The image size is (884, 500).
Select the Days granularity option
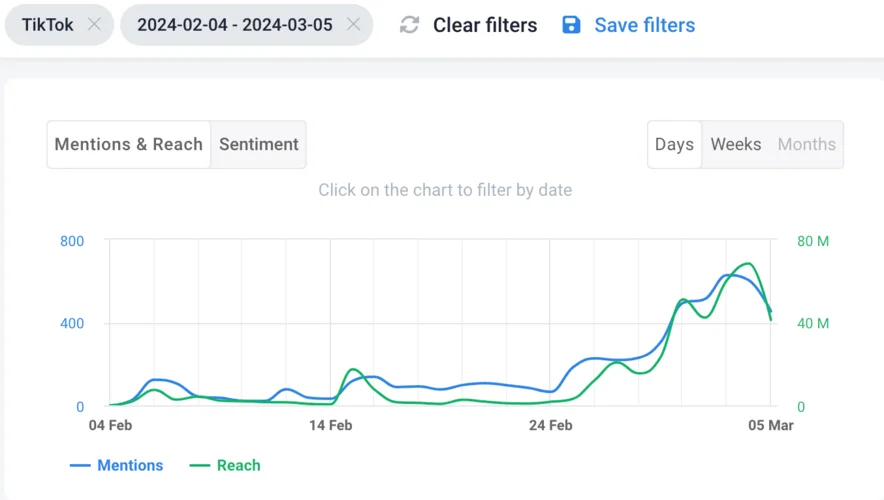[674, 144]
